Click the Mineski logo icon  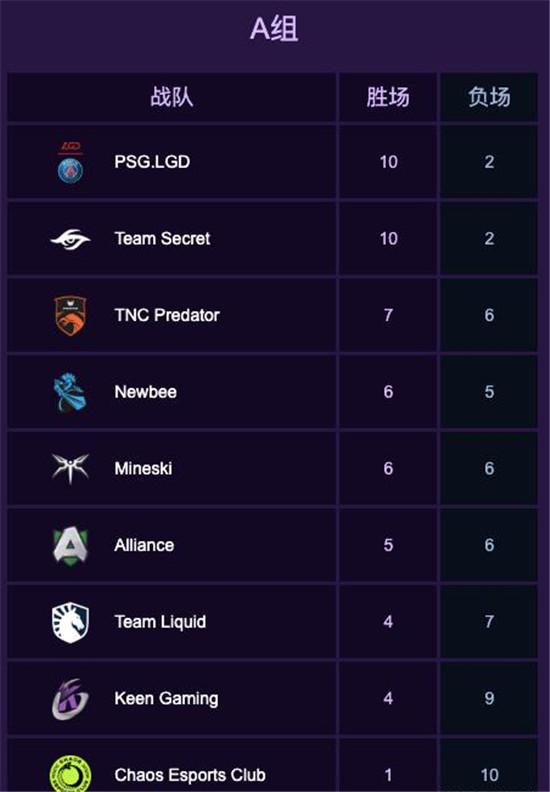[70, 468]
